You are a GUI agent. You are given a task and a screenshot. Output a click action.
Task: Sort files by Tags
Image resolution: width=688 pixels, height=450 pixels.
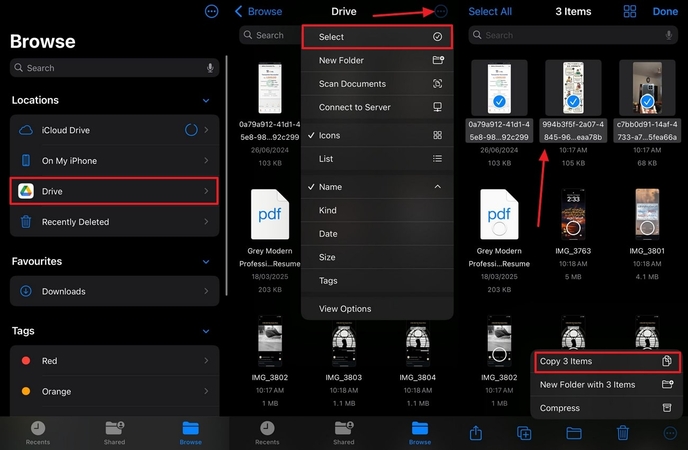[x=377, y=281]
